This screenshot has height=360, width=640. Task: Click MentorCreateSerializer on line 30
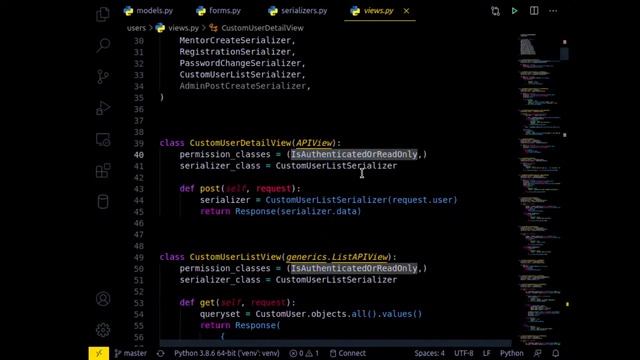[235, 41]
